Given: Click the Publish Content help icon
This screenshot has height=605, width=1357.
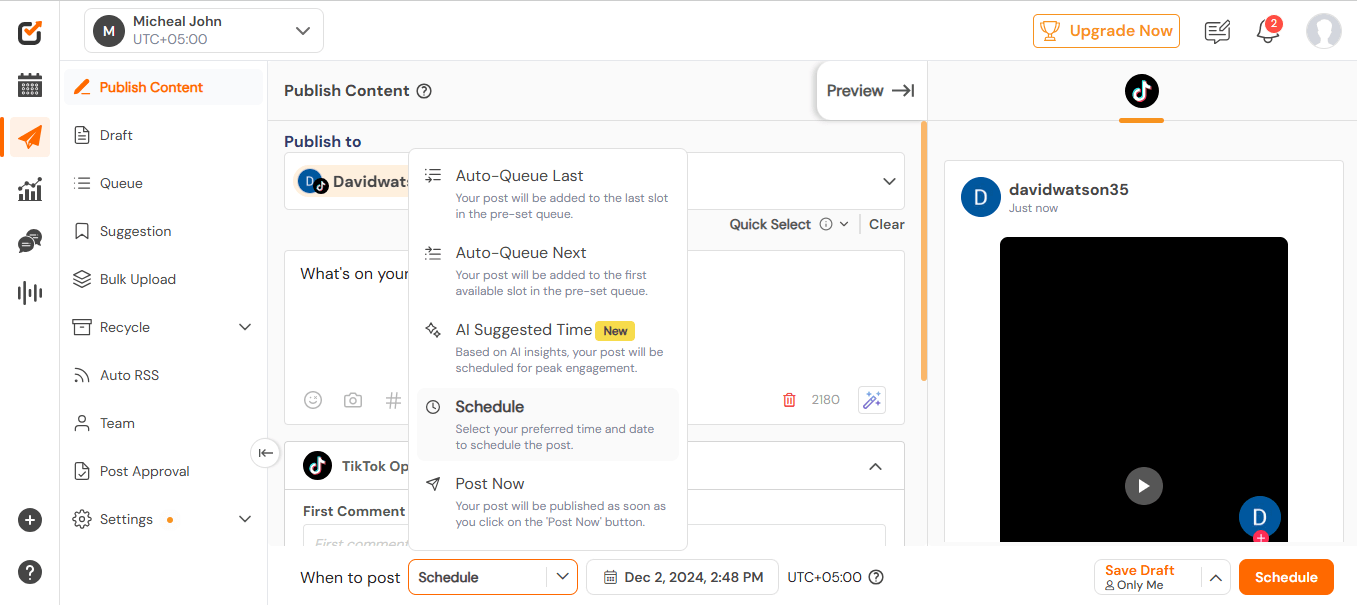Looking at the screenshot, I should (424, 91).
